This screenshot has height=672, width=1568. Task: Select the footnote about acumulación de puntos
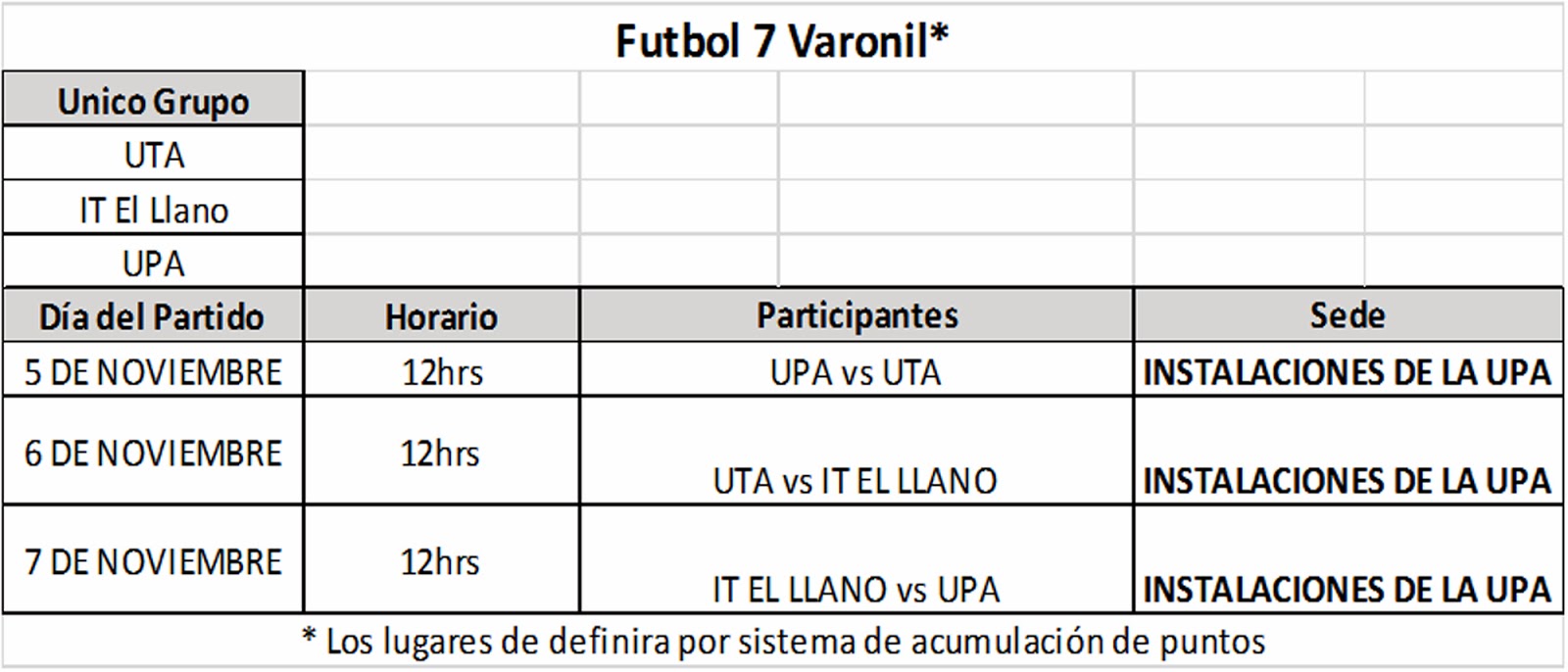point(784,642)
